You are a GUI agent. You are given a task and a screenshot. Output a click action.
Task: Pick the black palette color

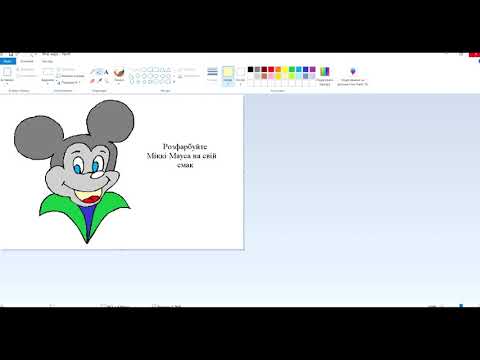(x=250, y=69)
